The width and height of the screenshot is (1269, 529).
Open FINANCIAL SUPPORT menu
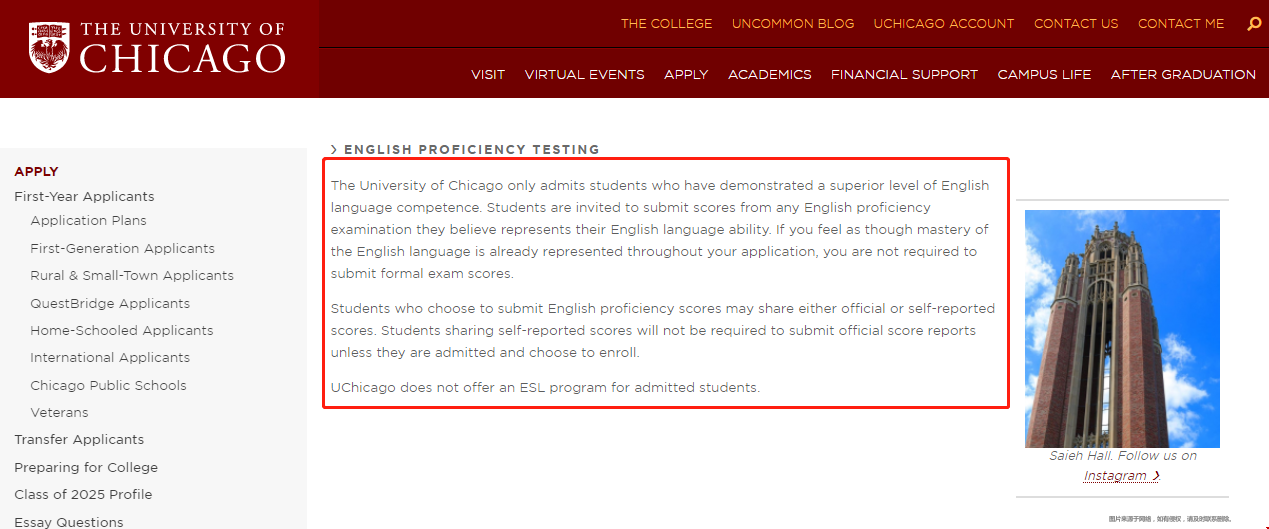click(905, 74)
